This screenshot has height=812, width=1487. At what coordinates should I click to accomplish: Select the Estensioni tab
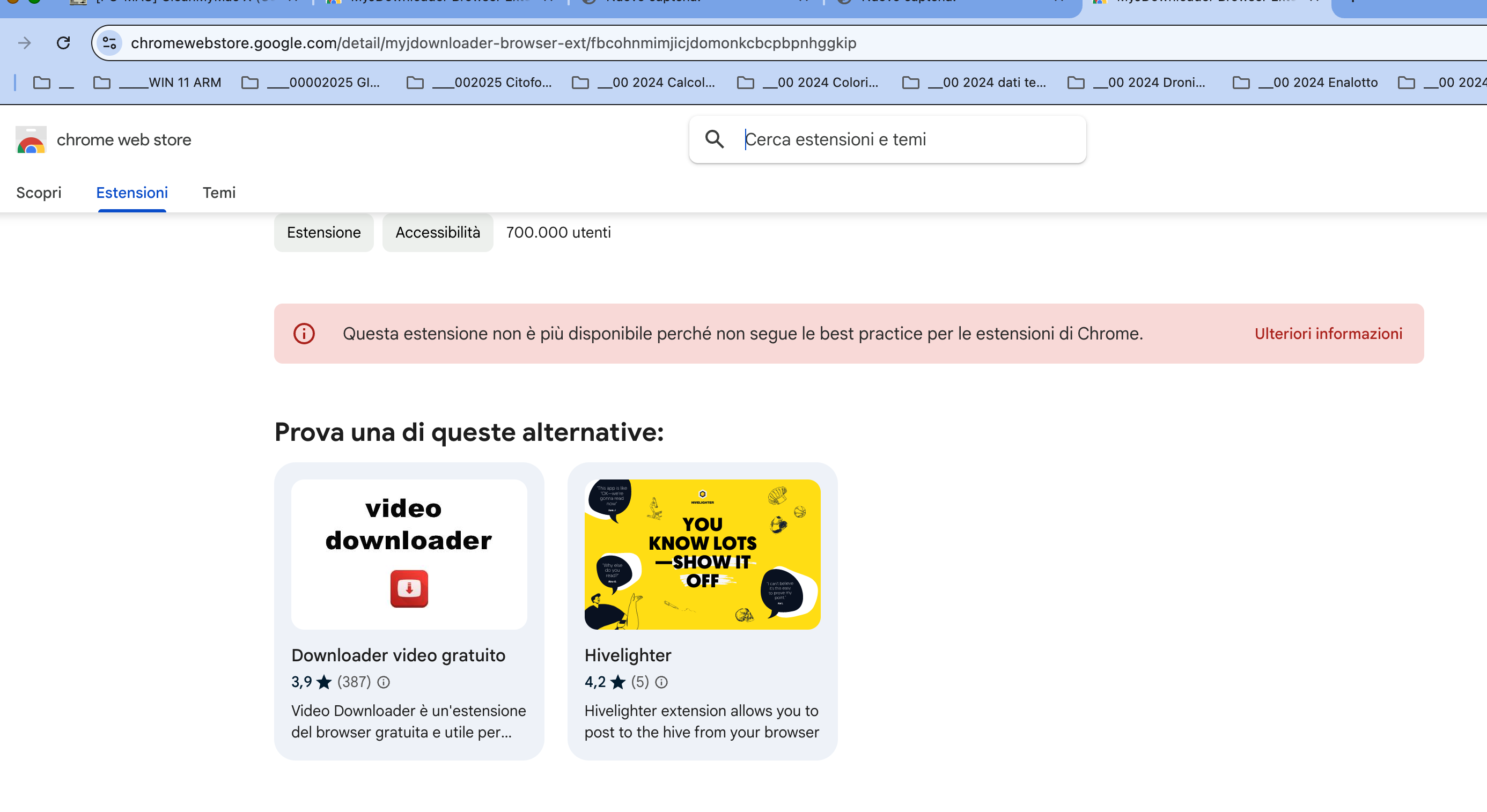point(132,193)
